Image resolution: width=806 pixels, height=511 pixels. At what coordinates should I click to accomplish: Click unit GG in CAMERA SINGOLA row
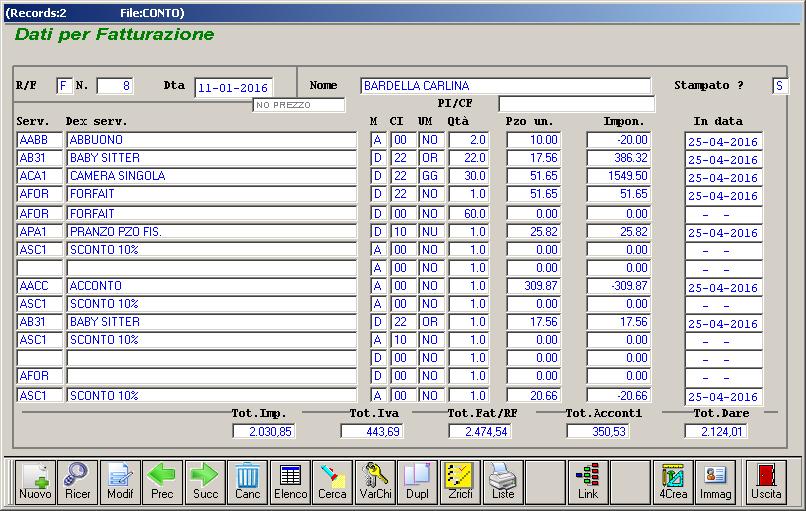tap(431, 176)
